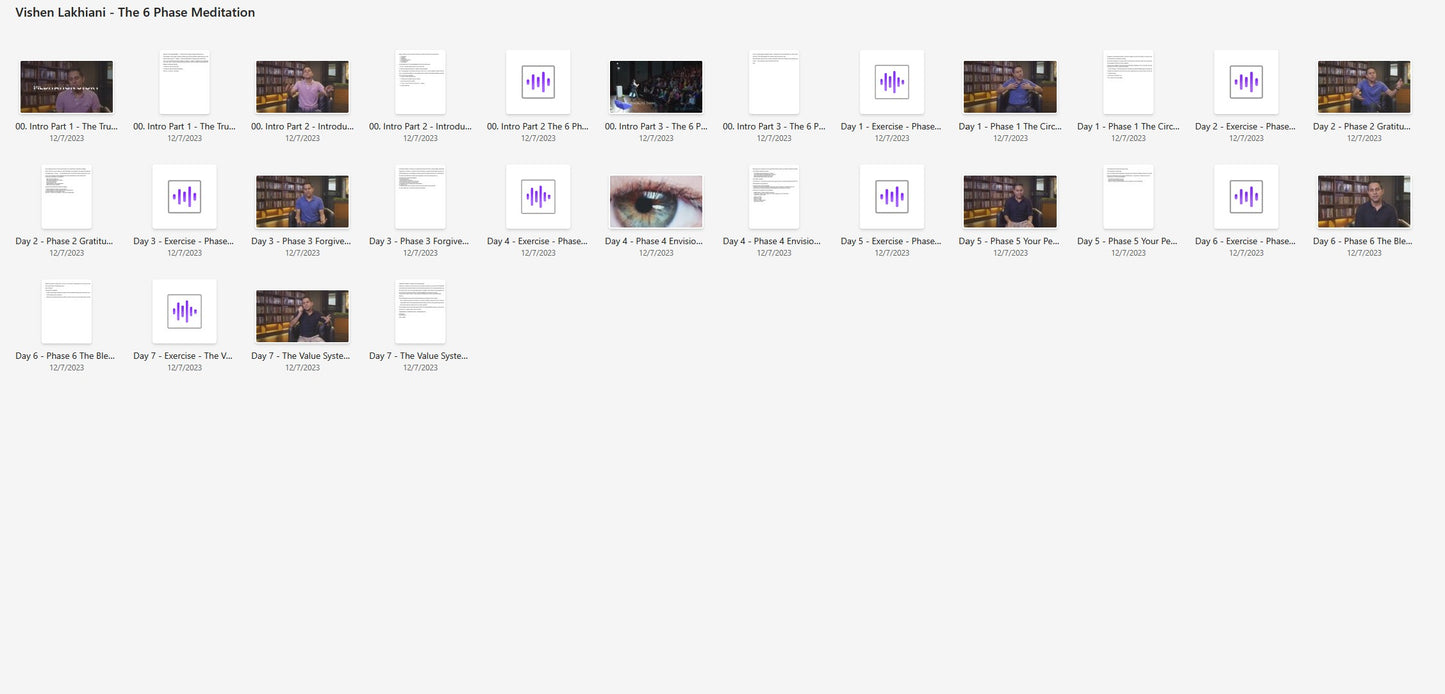Click the Day 4 Exercise audio icon
The image size is (1445, 694).
click(538, 197)
